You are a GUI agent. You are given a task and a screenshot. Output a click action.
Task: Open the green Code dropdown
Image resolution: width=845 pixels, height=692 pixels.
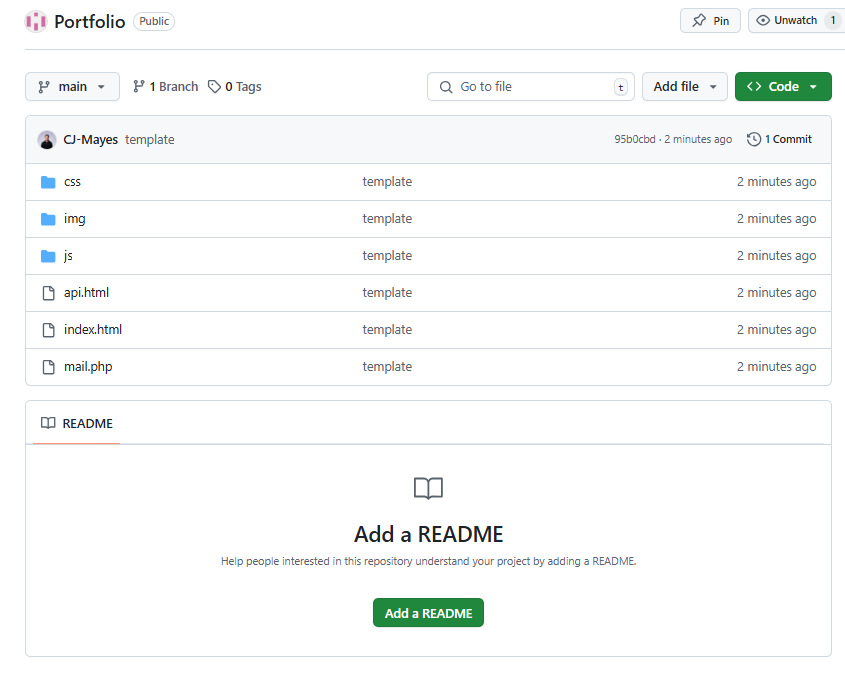783,87
